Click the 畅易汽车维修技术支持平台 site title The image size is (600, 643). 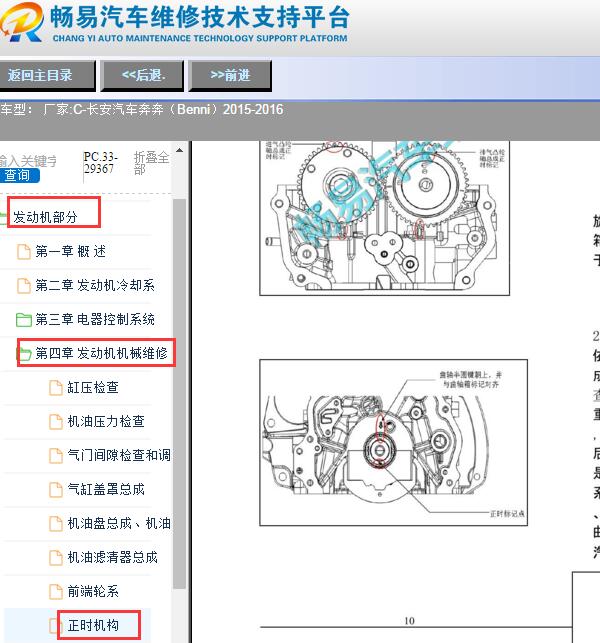pos(199,18)
